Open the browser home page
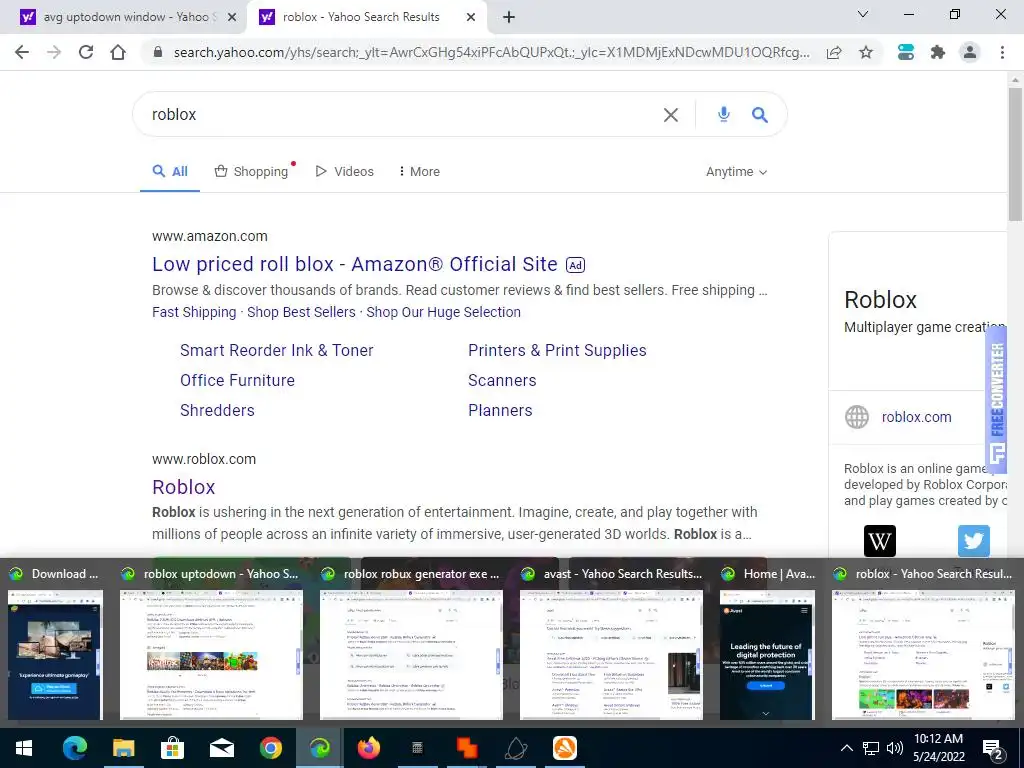This screenshot has width=1024, height=768. (x=118, y=52)
